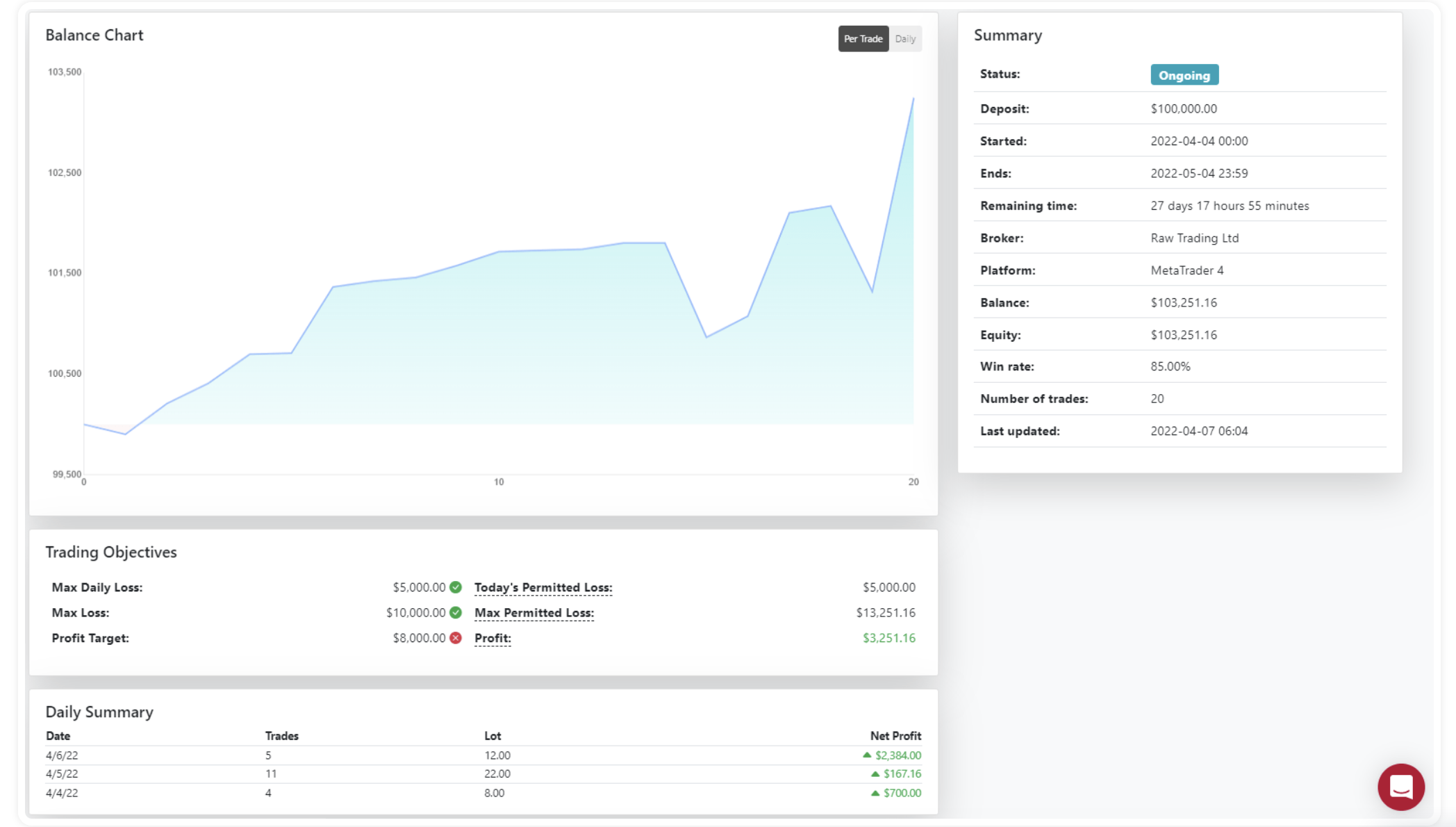Click up arrow beside $700.00 profit
Screen dimensions: 1456x827
pos(875,793)
